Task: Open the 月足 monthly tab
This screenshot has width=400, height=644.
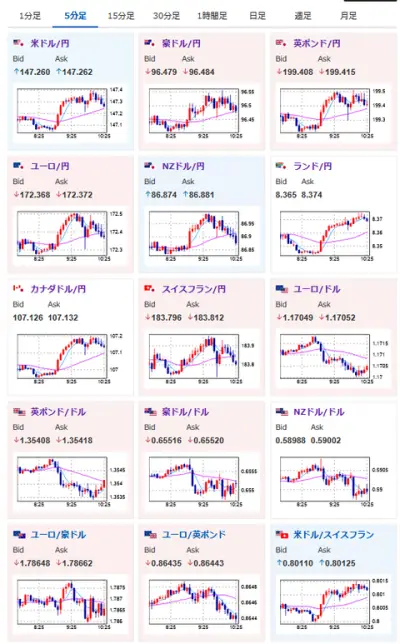Action: 348,16
